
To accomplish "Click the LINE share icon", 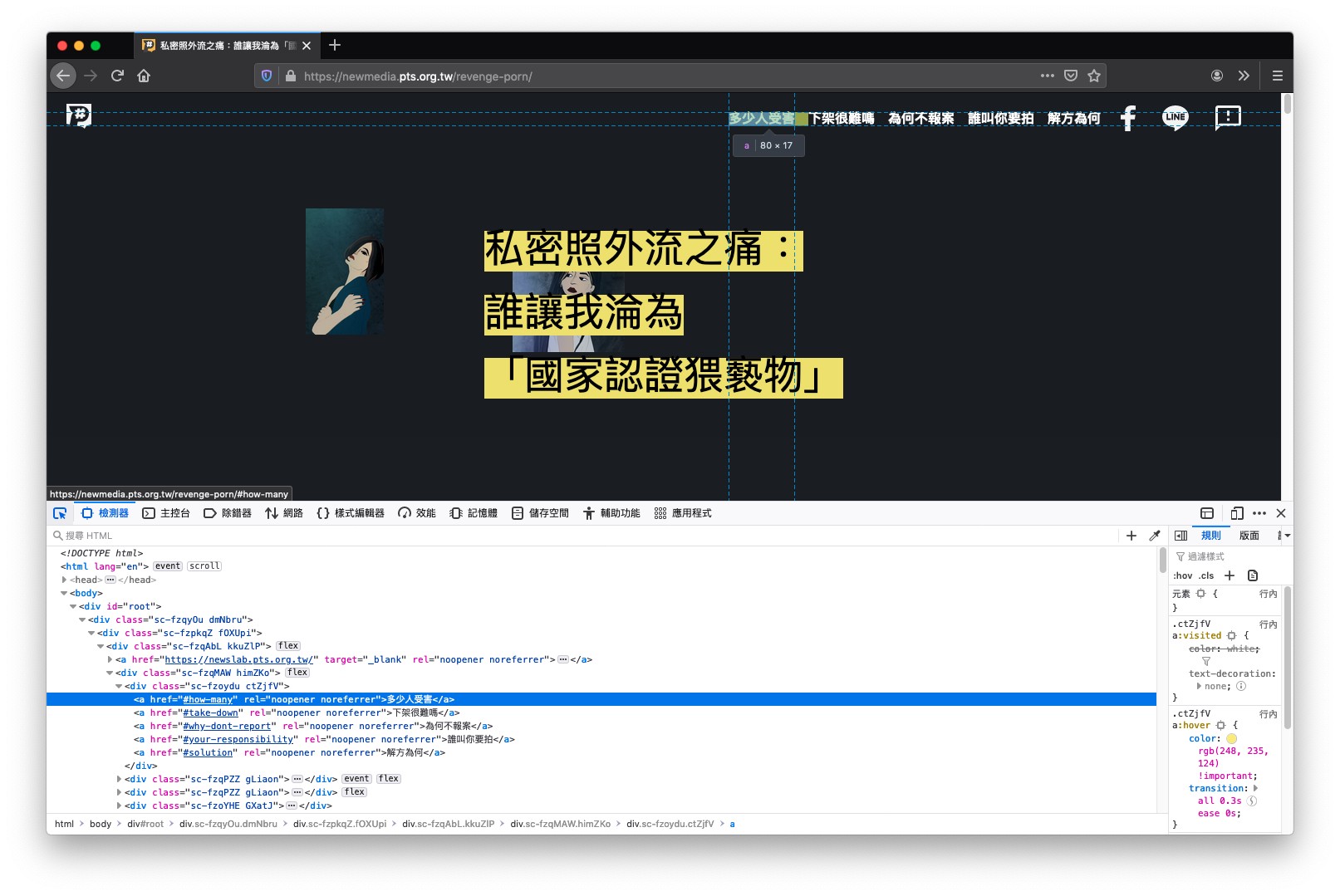I will point(1175,117).
